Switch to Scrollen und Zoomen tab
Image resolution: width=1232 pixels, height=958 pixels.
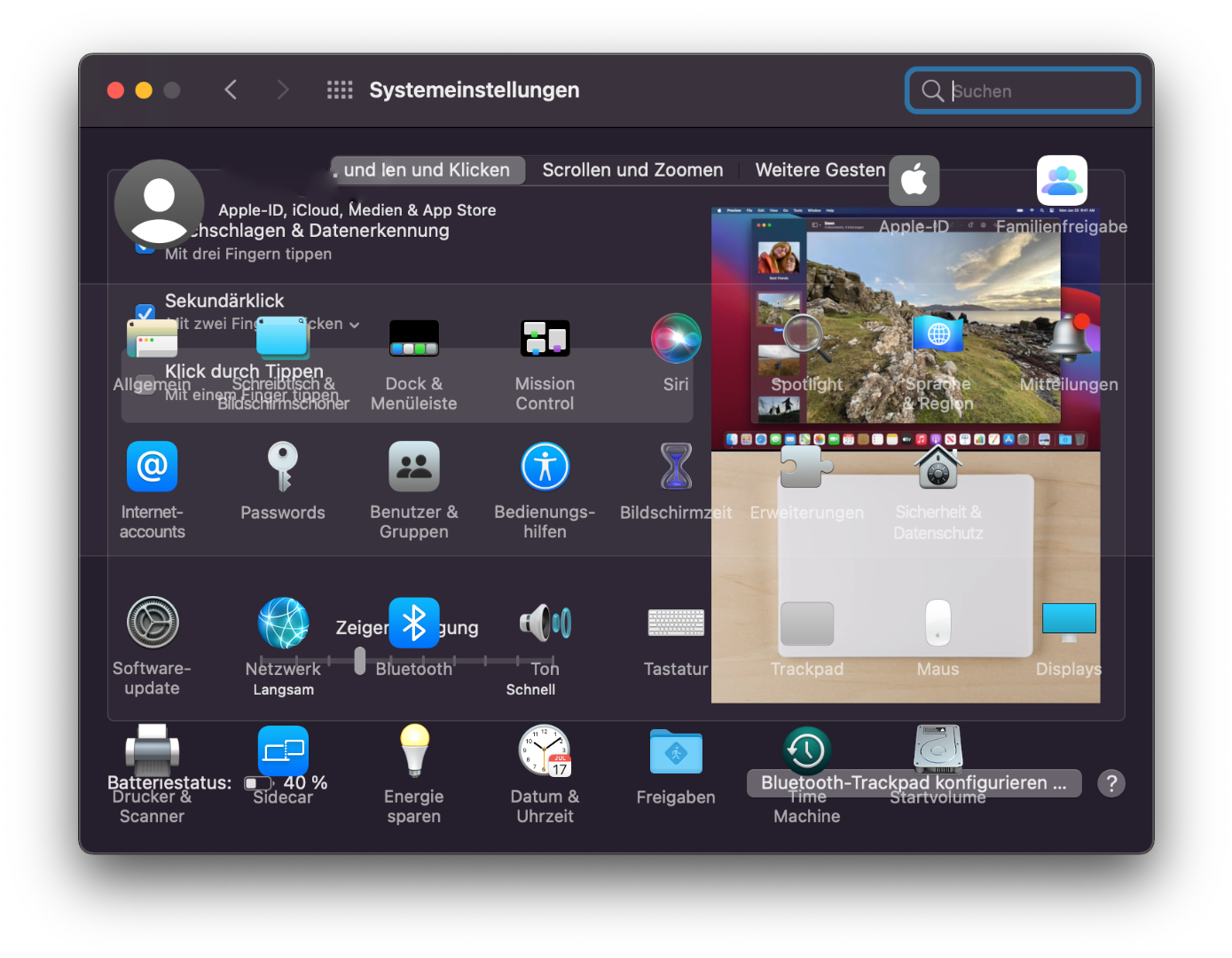click(x=632, y=170)
